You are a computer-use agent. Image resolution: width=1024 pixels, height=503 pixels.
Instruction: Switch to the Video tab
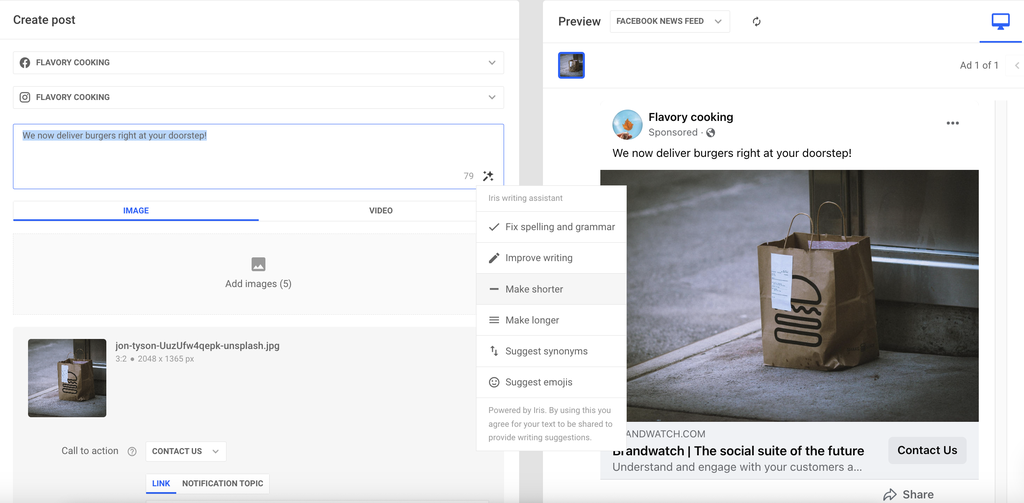[380, 211]
